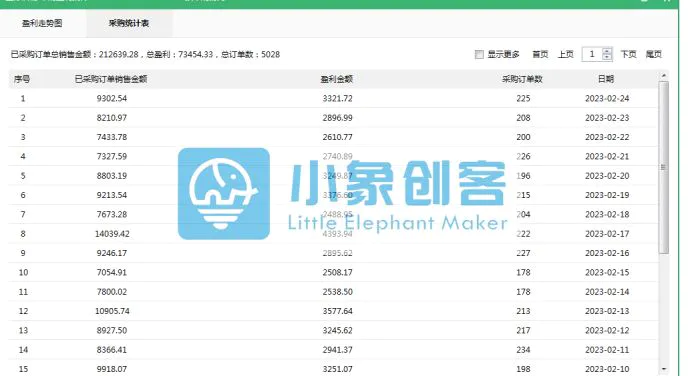Select the 采购统计表 tab

click(129, 23)
